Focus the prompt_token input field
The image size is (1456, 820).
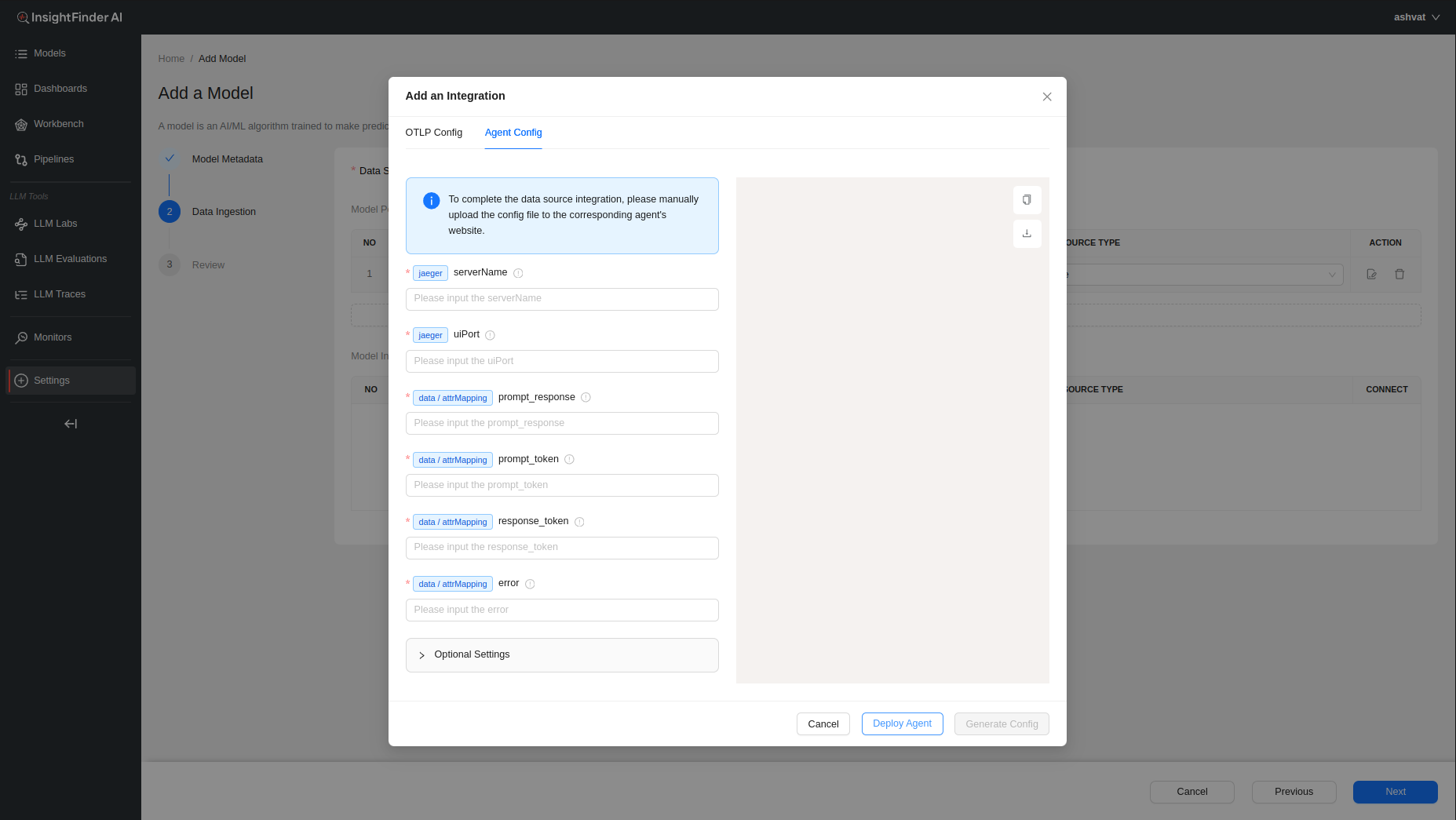[x=561, y=485]
